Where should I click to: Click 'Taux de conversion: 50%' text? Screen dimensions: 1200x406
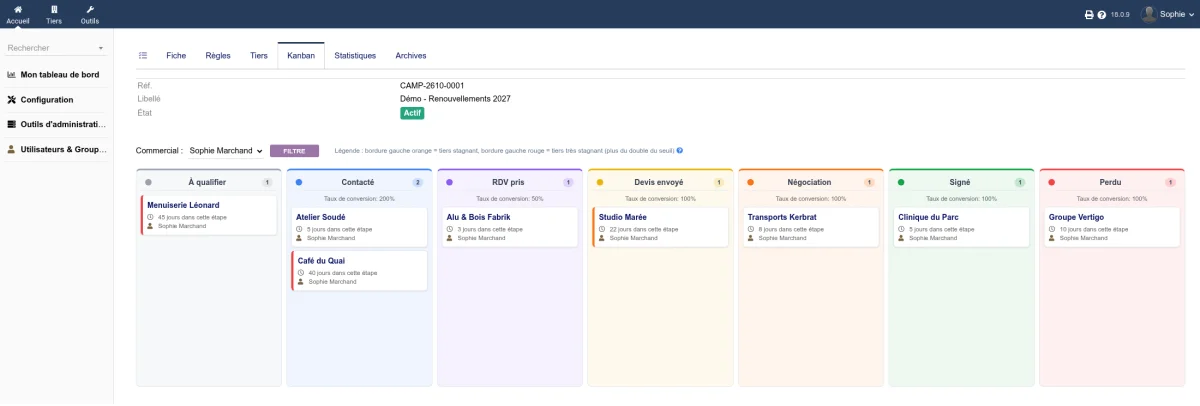510,199
